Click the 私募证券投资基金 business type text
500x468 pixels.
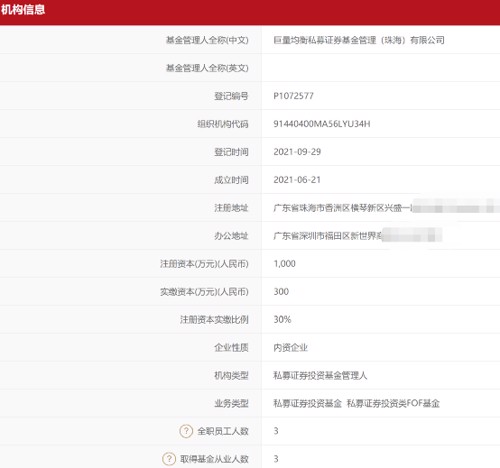pos(307,404)
